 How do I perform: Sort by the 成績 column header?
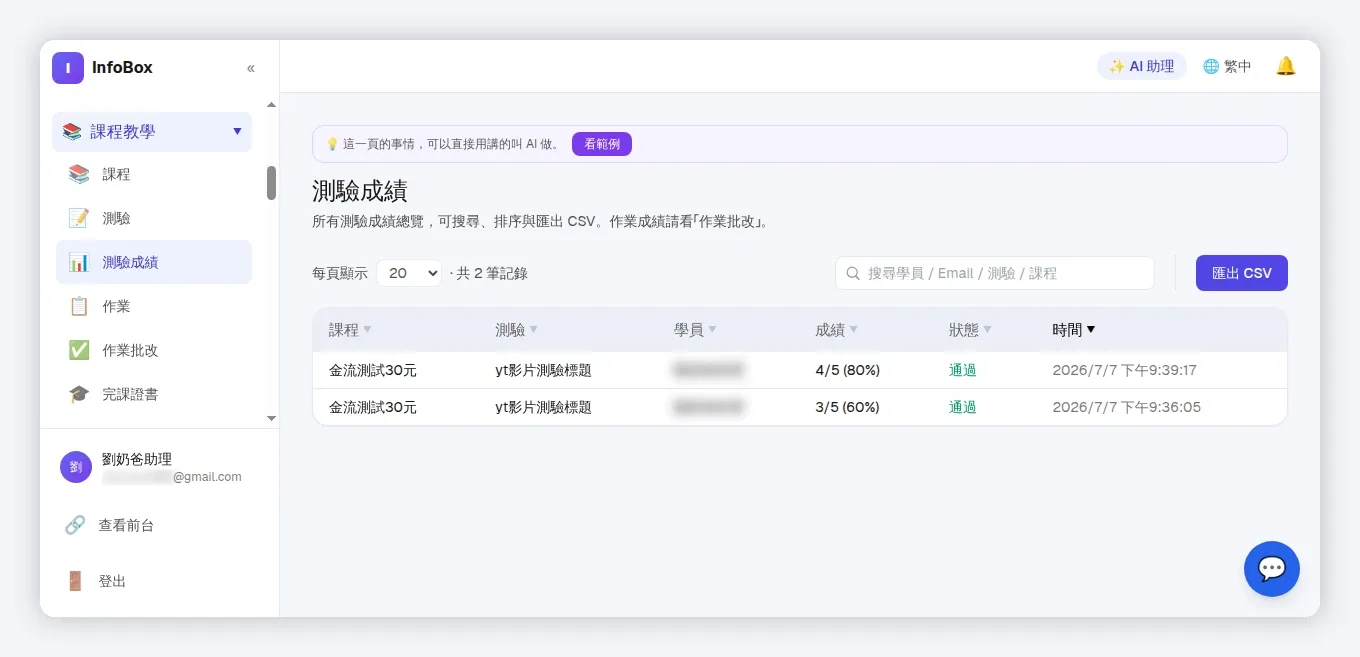(x=837, y=329)
